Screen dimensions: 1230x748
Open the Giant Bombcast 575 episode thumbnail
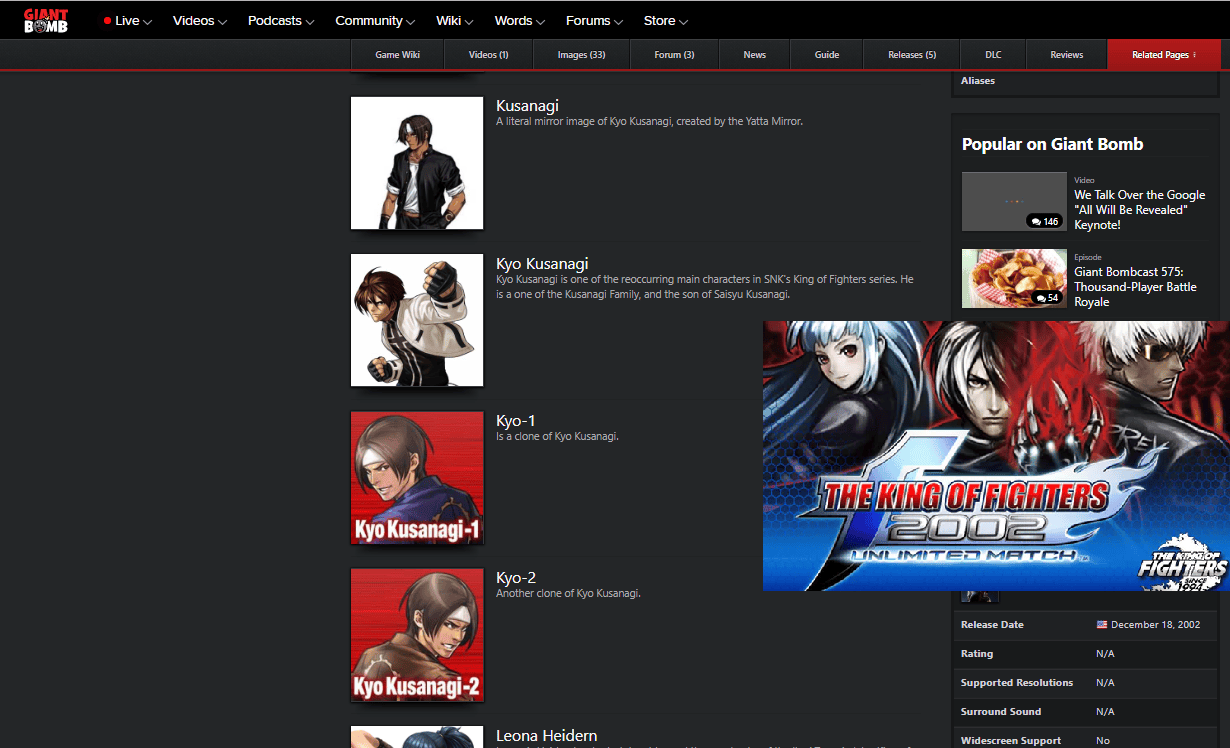click(1014, 278)
